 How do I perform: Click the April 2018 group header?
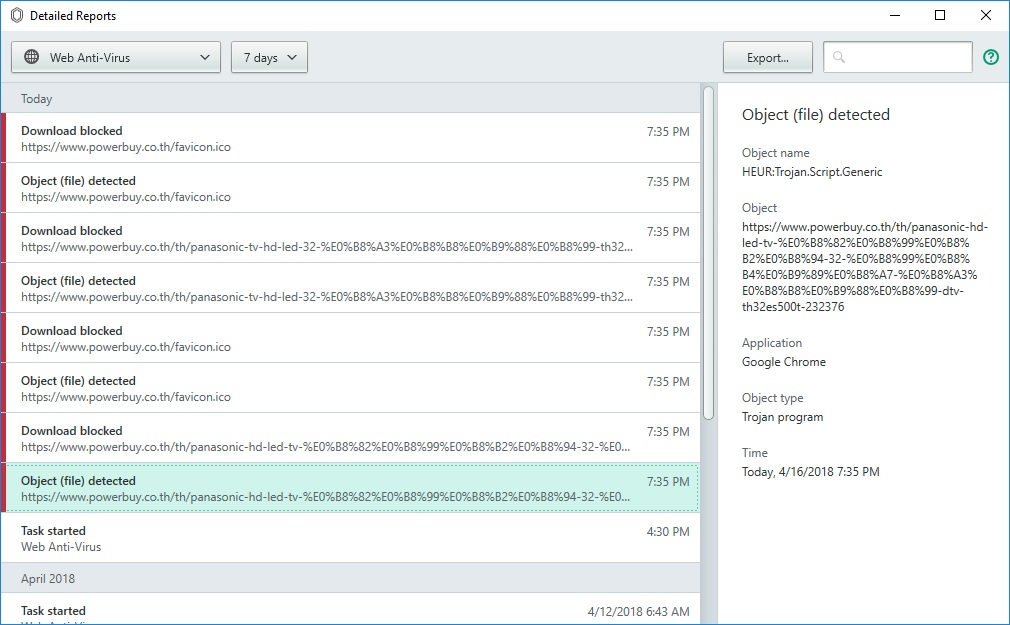tap(352, 579)
